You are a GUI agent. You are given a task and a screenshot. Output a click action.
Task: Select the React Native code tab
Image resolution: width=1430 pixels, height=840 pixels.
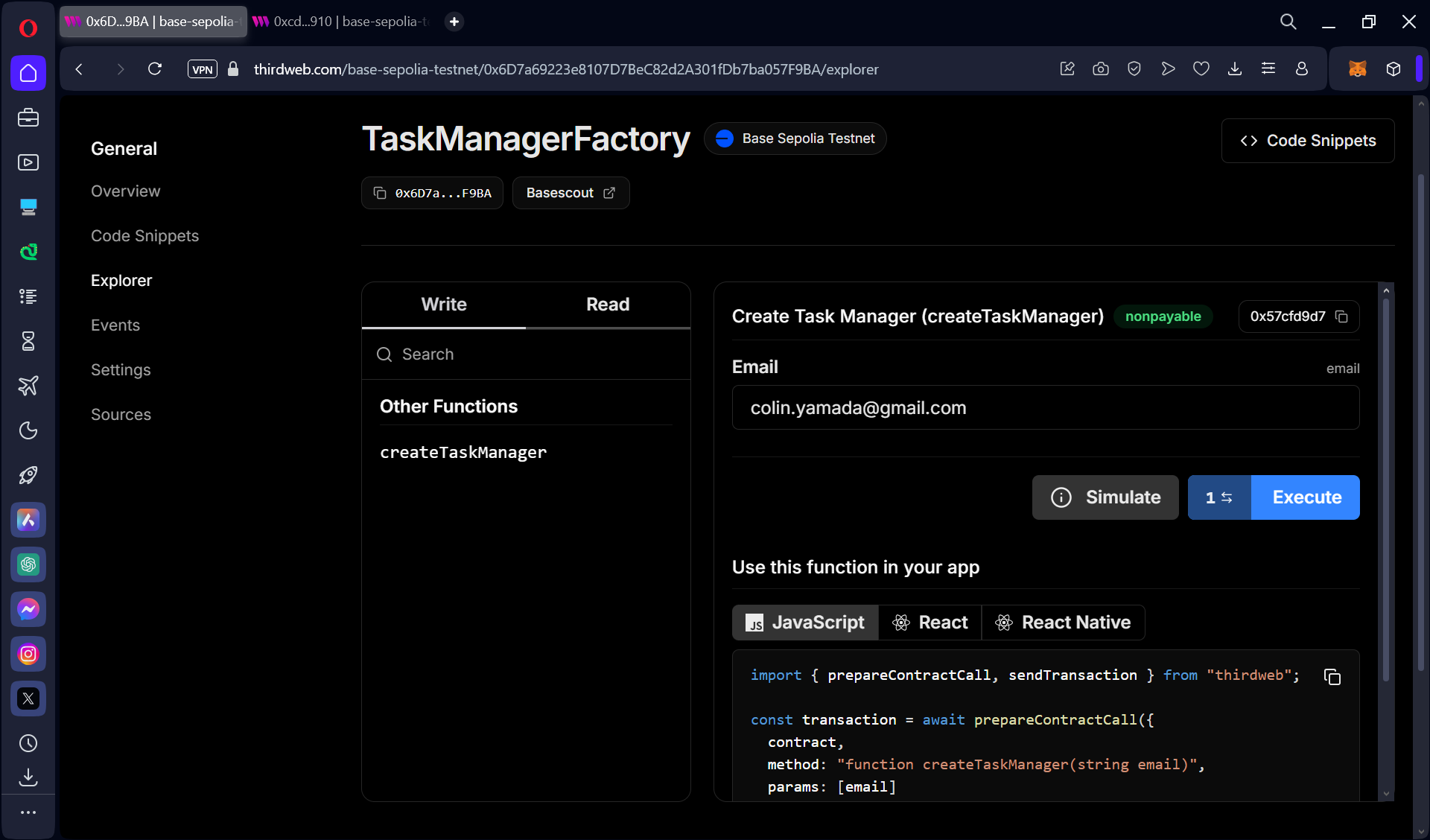(x=1063, y=623)
